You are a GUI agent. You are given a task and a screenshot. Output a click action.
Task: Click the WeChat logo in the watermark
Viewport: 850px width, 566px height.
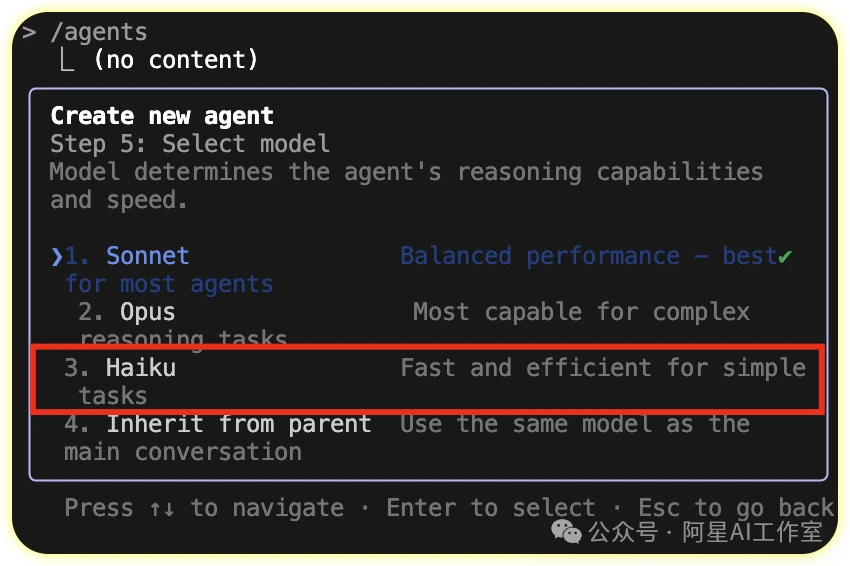tap(567, 533)
